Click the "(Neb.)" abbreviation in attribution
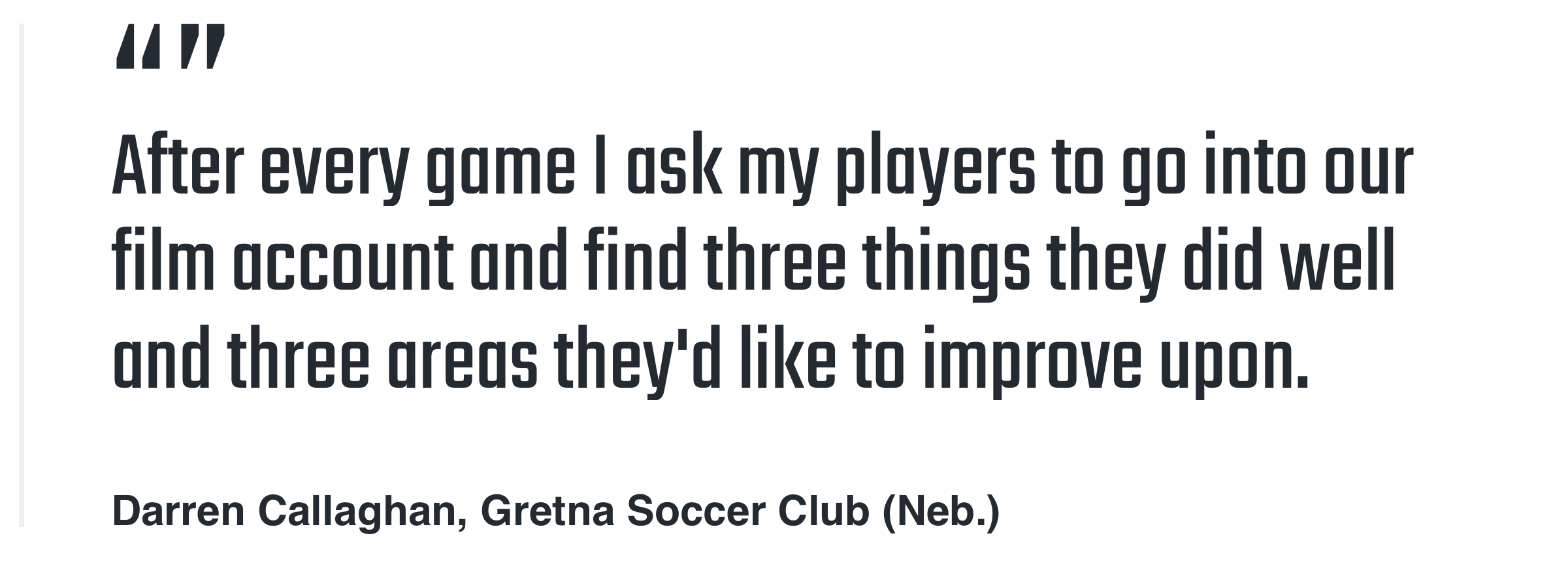This screenshot has height=561, width=1568. [941, 511]
